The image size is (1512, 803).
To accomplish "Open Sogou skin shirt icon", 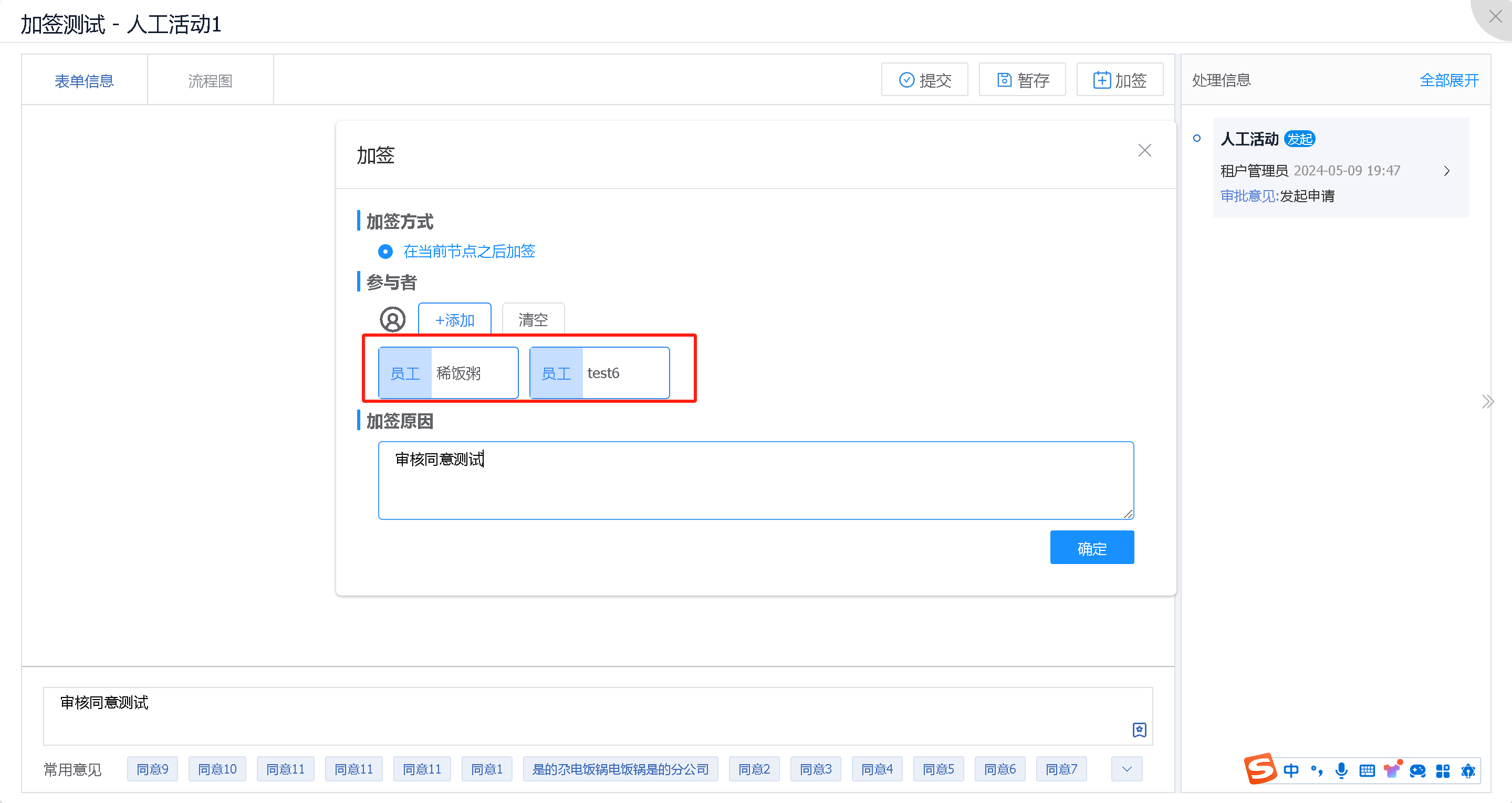I will 1392,770.
